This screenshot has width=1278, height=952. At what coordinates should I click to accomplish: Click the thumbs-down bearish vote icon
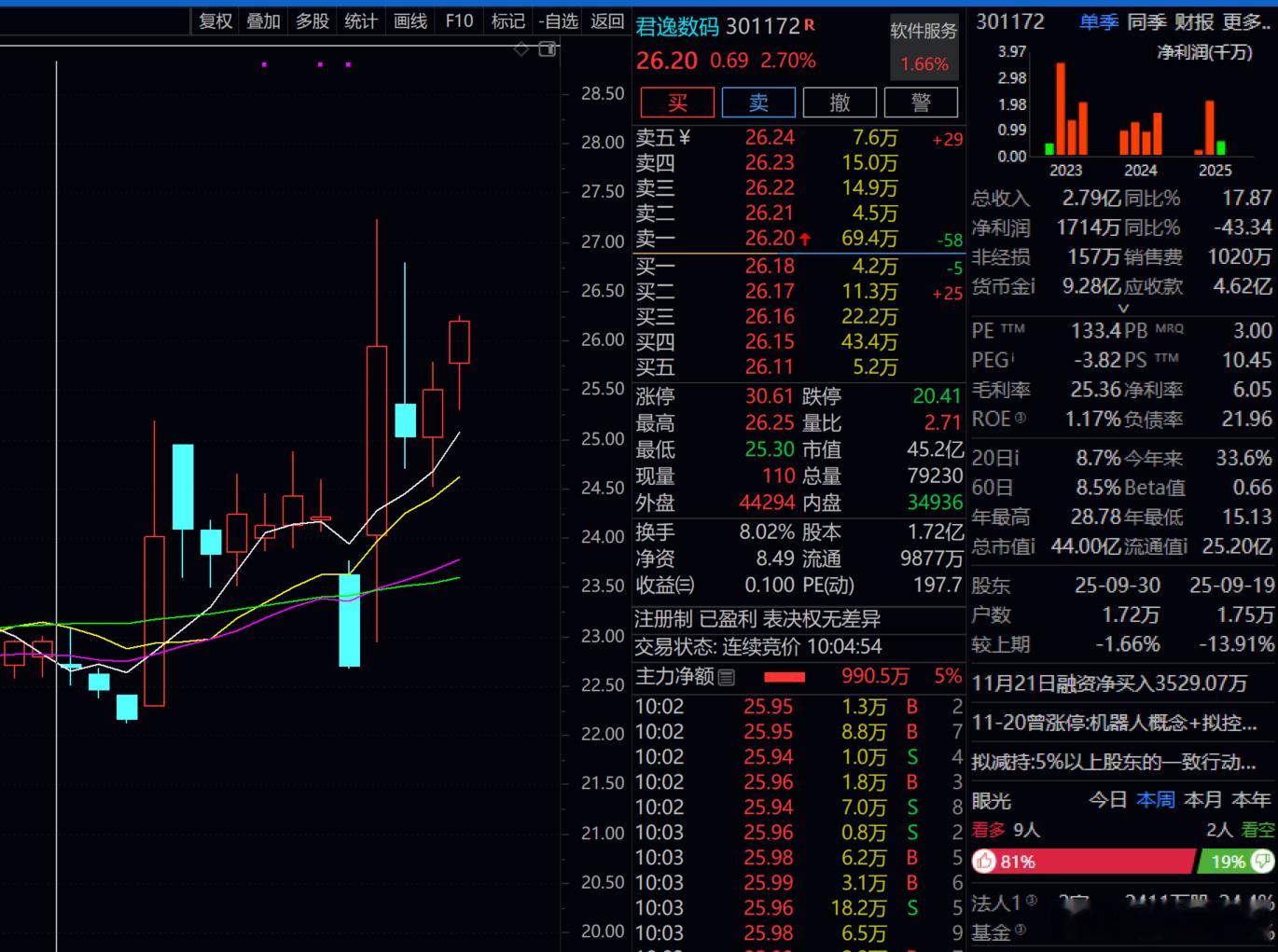(1262, 862)
